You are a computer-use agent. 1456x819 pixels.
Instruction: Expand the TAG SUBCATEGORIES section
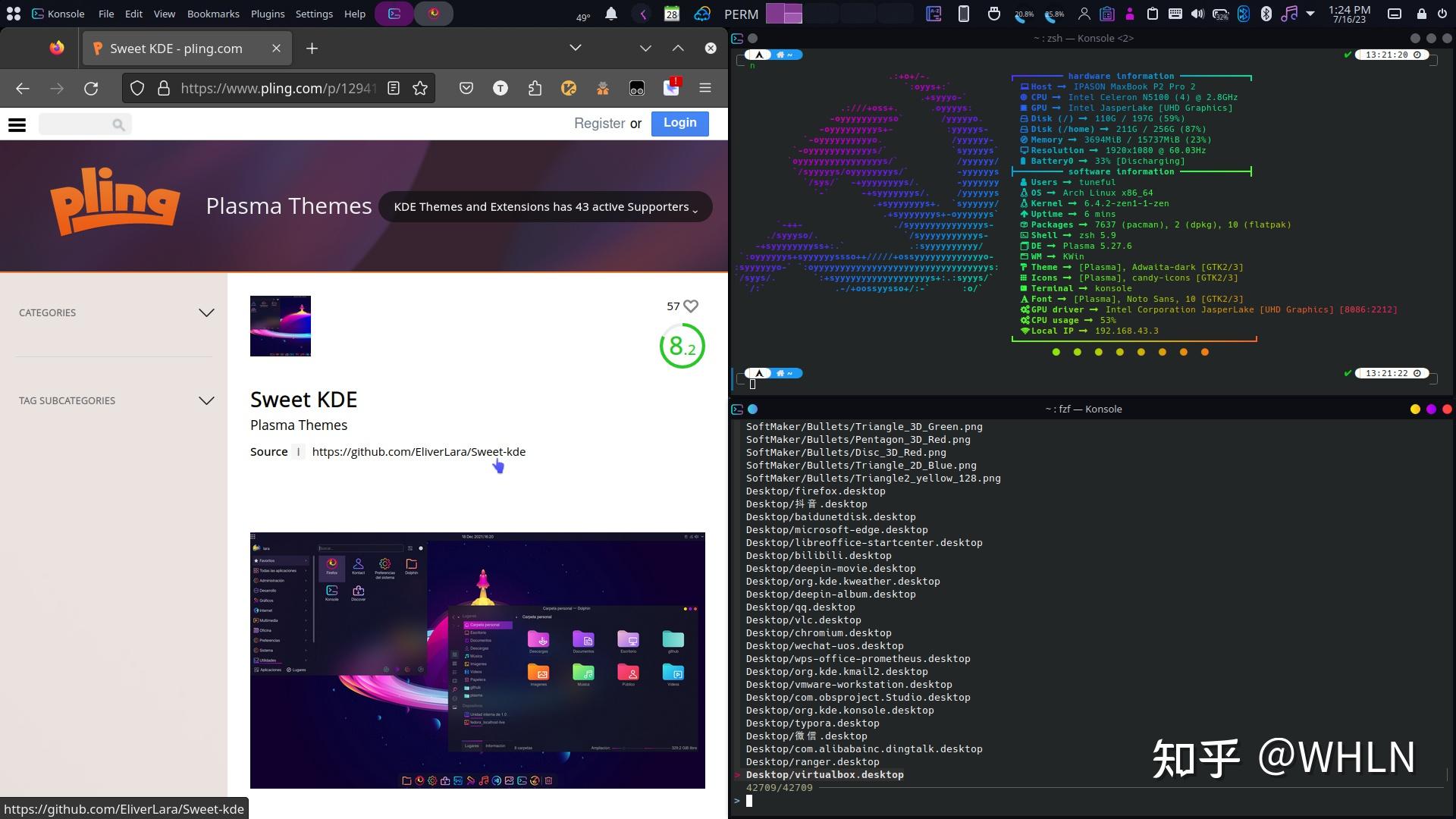pos(115,401)
